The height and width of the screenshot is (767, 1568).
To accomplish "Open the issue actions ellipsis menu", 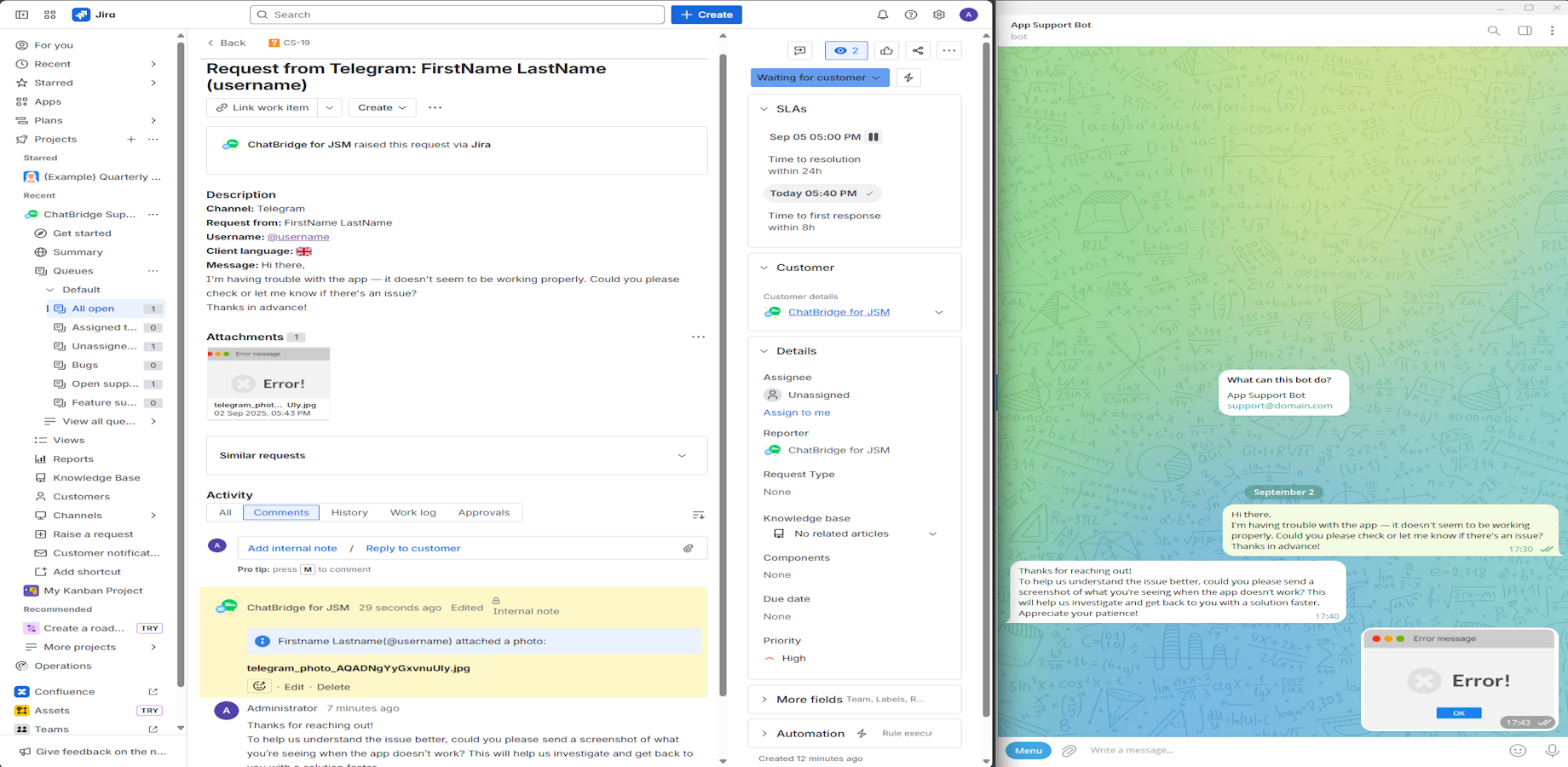I will click(x=949, y=51).
